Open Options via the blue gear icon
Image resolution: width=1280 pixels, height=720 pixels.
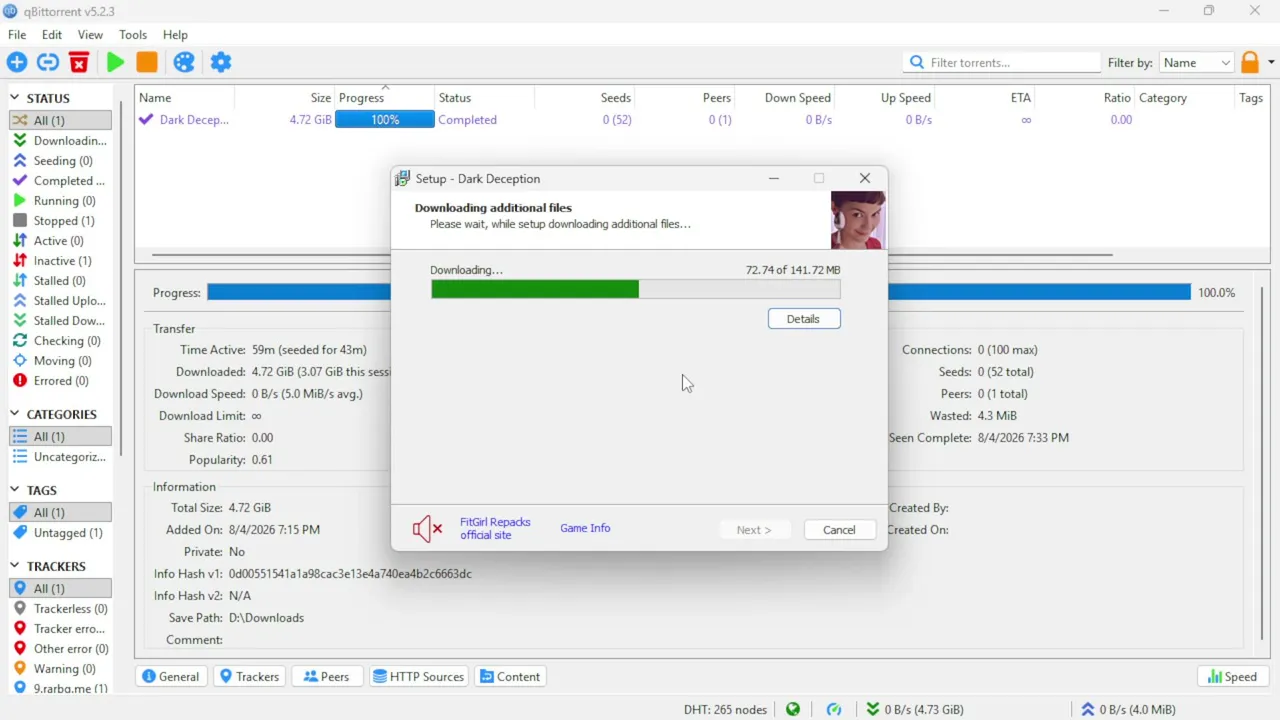(x=221, y=62)
